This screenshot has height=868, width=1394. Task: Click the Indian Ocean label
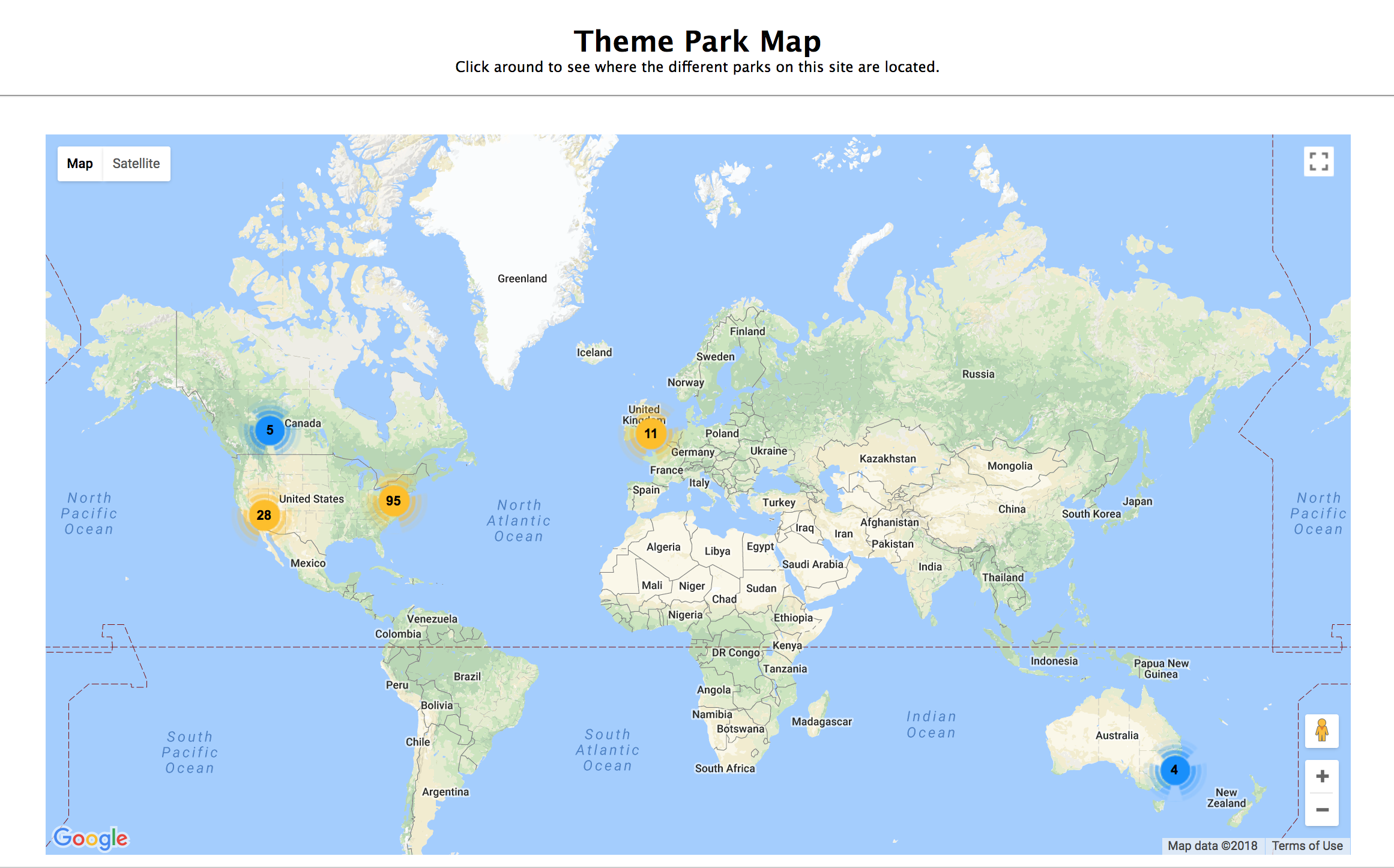point(931,725)
